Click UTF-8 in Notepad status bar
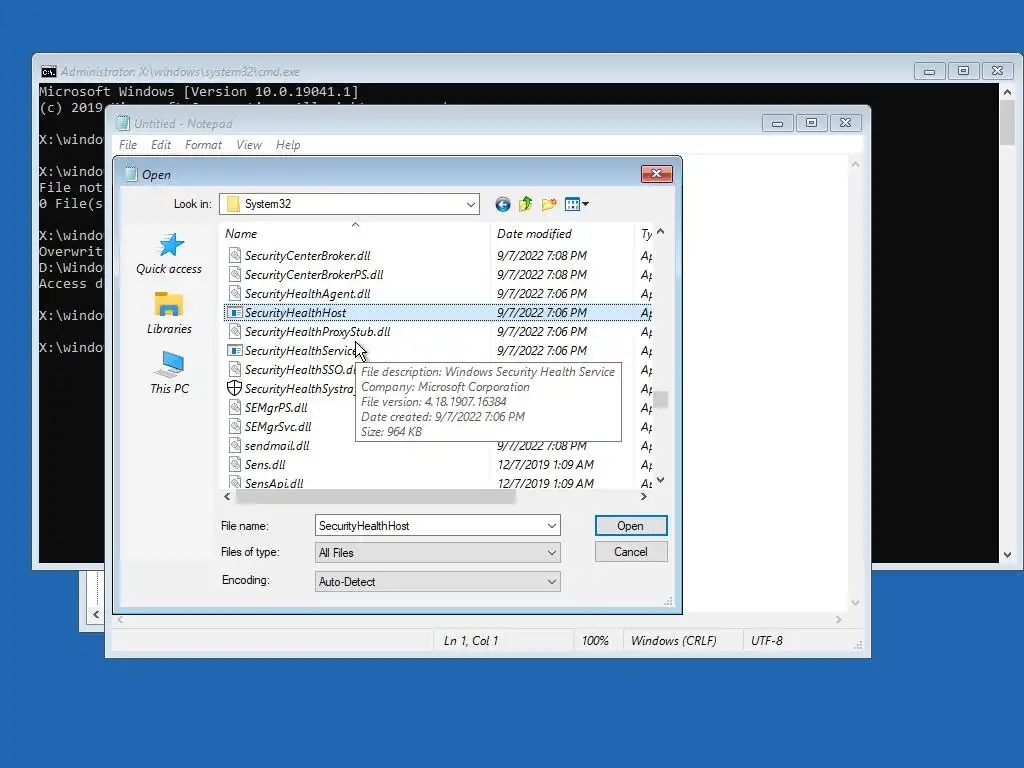Screen dimensions: 1024x768 click(767, 641)
